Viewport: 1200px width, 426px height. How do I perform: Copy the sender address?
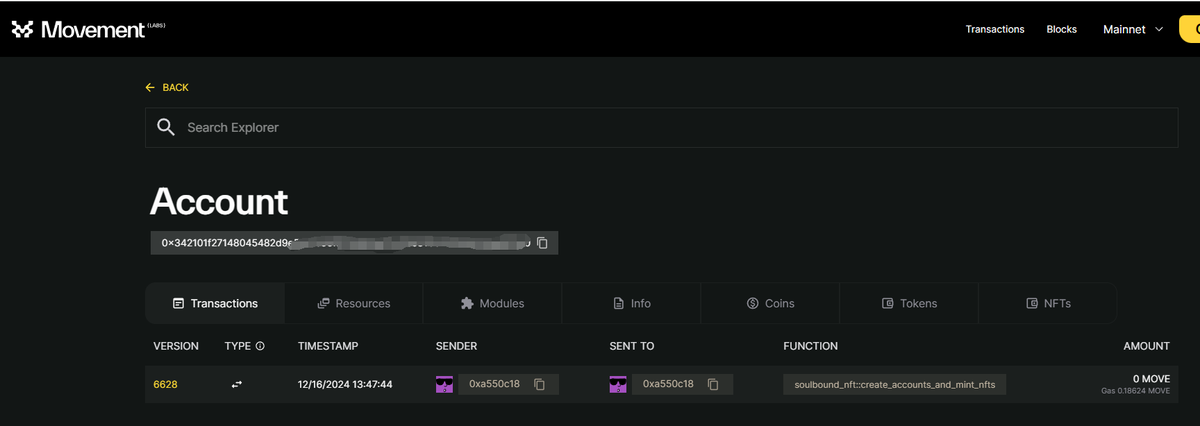(x=539, y=384)
